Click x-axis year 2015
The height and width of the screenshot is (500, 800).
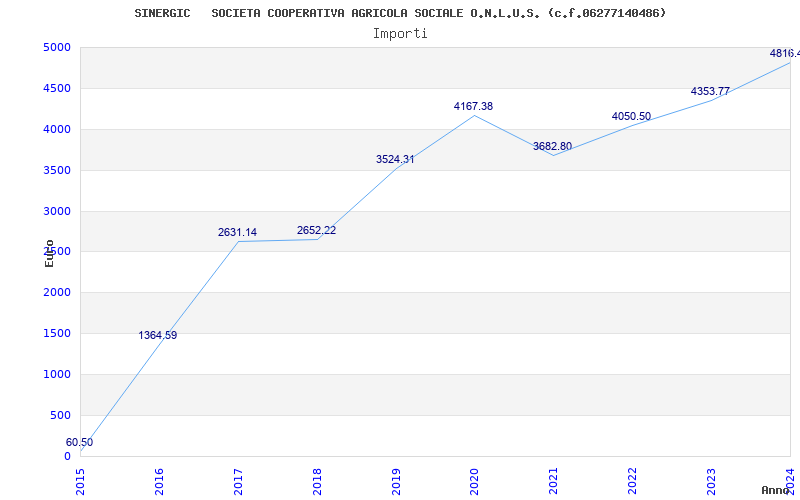[80, 482]
